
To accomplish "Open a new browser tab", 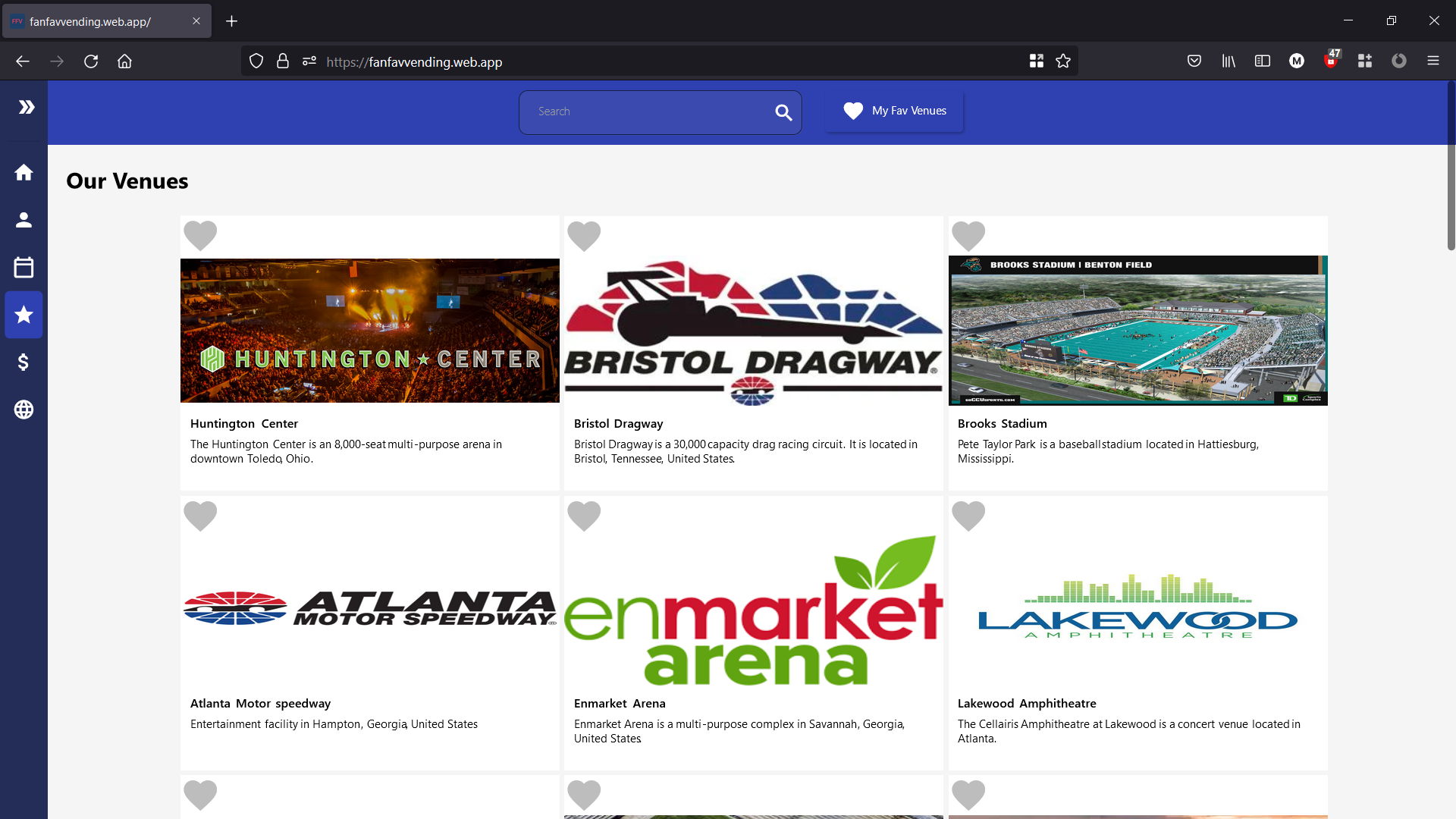I will 232,21.
